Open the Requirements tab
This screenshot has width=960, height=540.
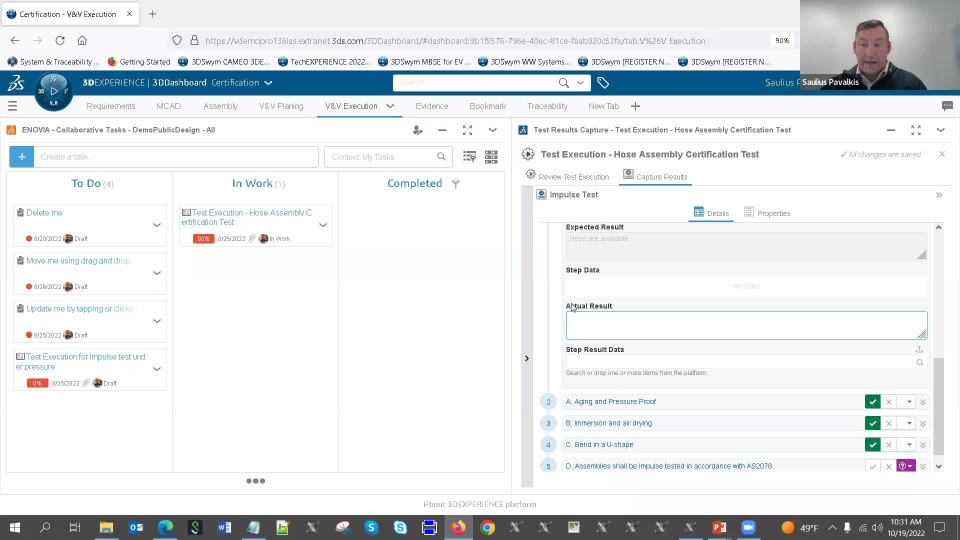pyautogui.click(x=111, y=106)
